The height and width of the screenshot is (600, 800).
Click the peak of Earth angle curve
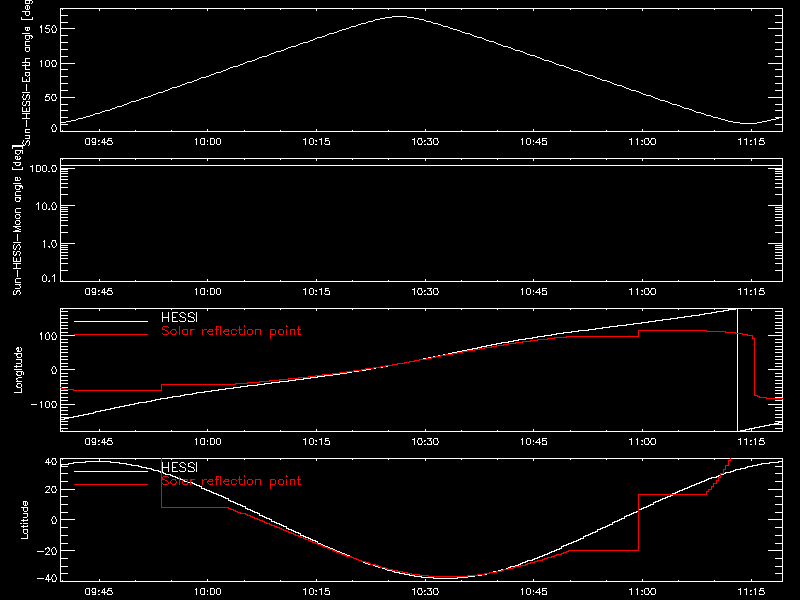pos(399,17)
